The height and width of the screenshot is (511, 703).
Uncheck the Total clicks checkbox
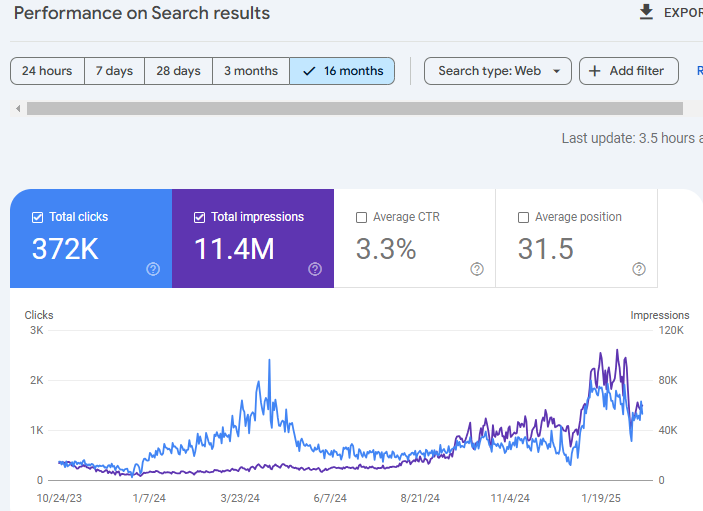click(38, 217)
